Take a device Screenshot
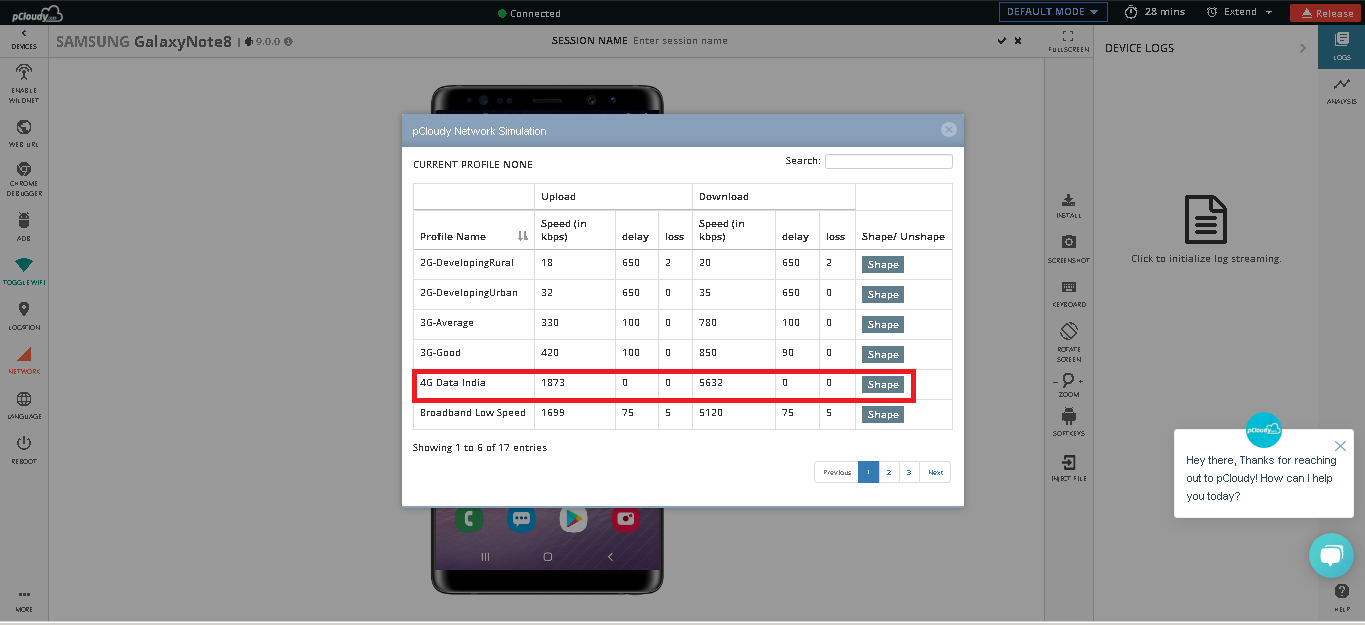Viewport: 1365px width, 625px height. pyautogui.click(x=1068, y=249)
